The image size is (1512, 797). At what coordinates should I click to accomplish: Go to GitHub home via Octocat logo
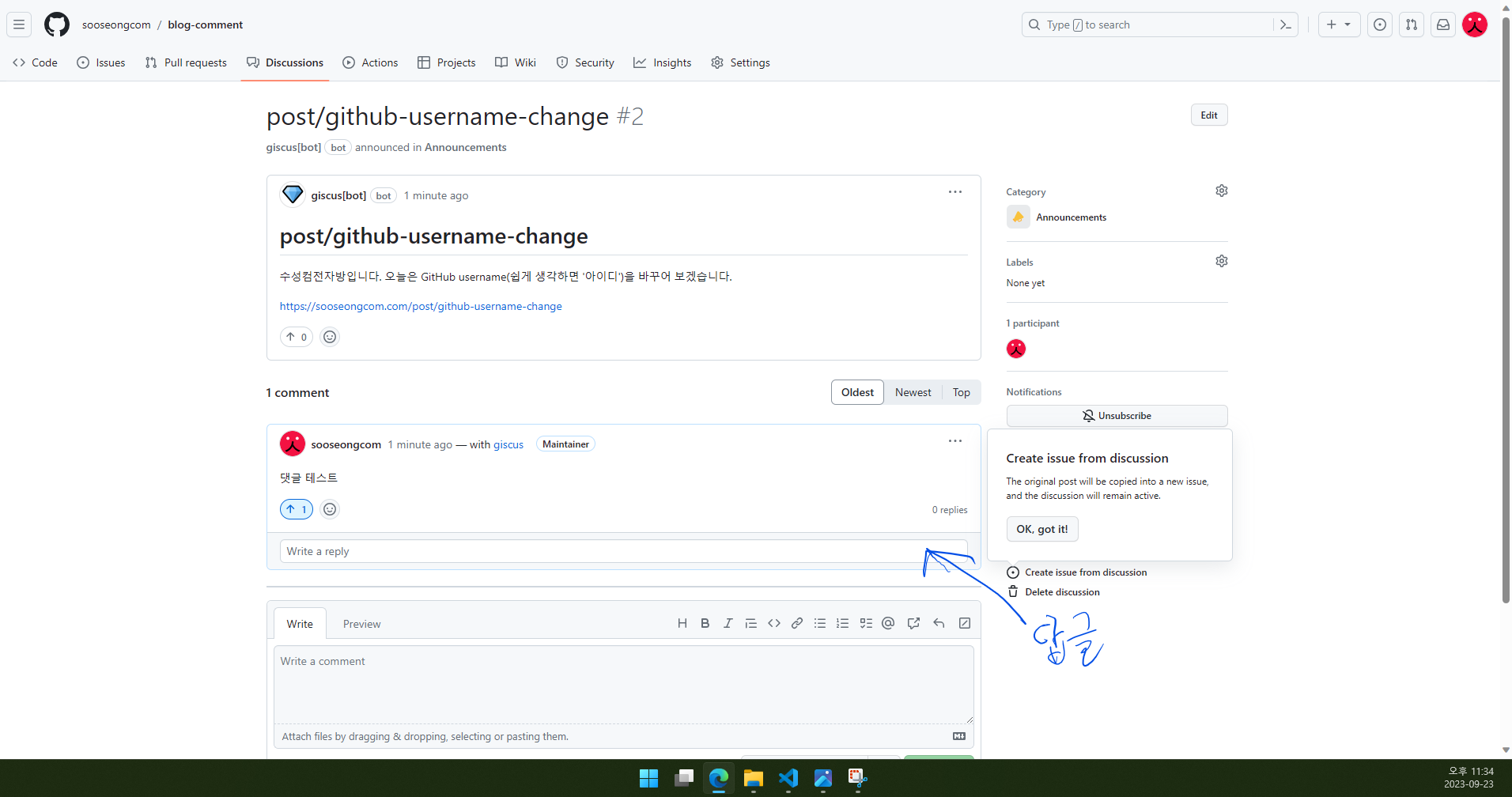[57, 25]
